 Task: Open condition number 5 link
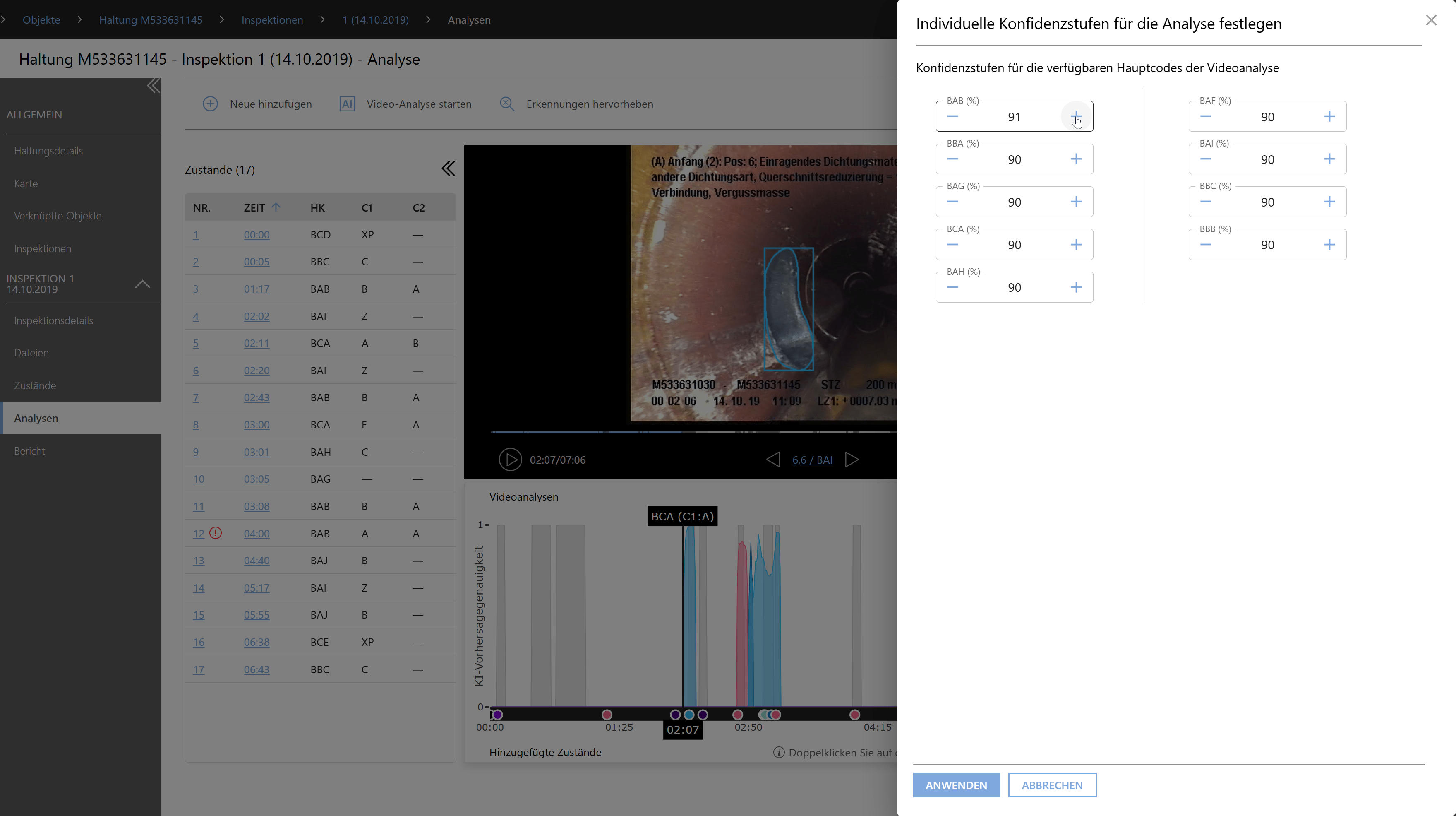click(196, 343)
